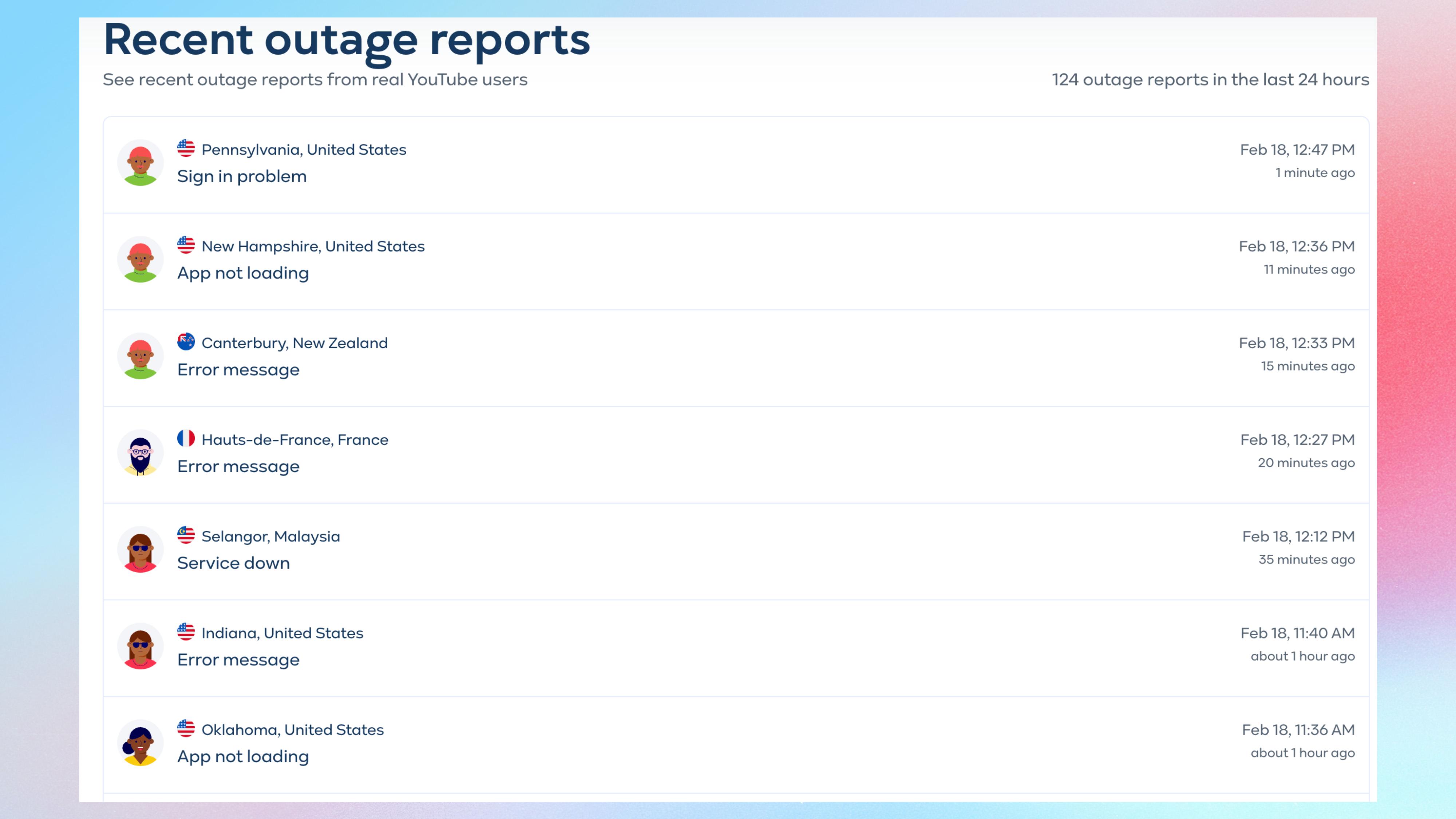The image size is (1456, 819).
Task: Click the New Zealand flag icon
Action: pyautogui.click(x=185, y=342)
